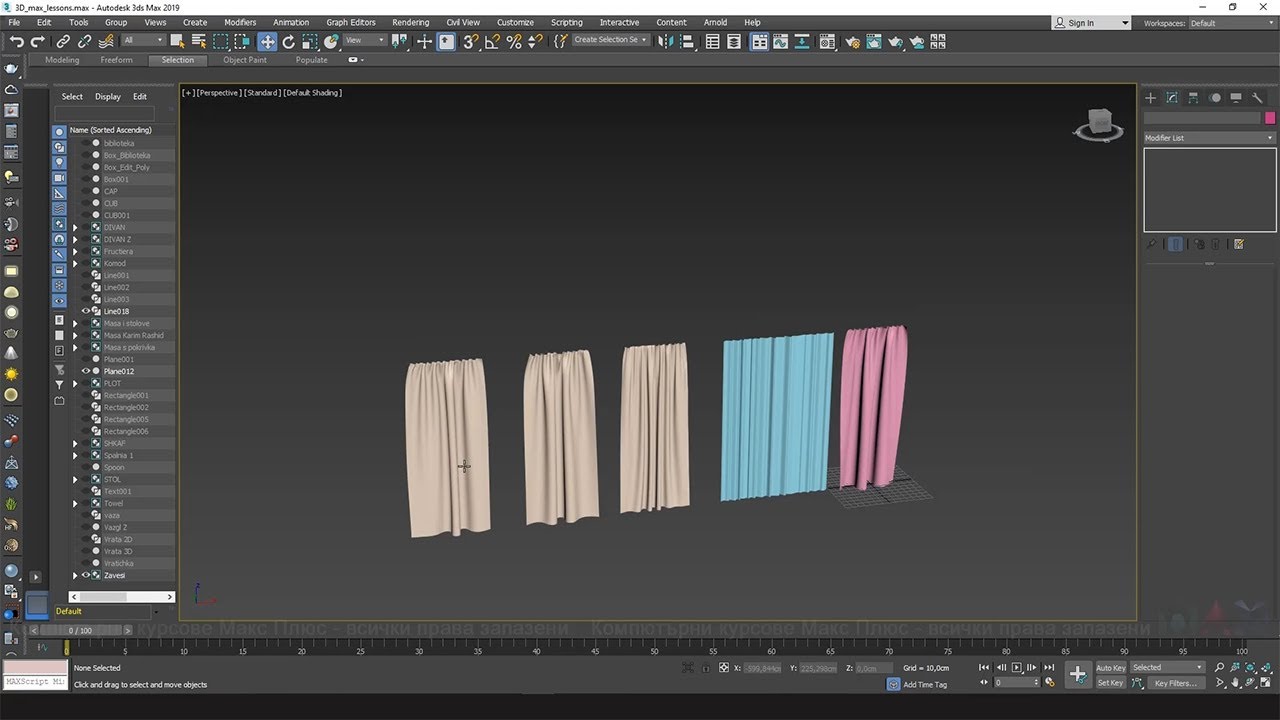Open the key filter Selected dropdown

tap(1167, 667)
